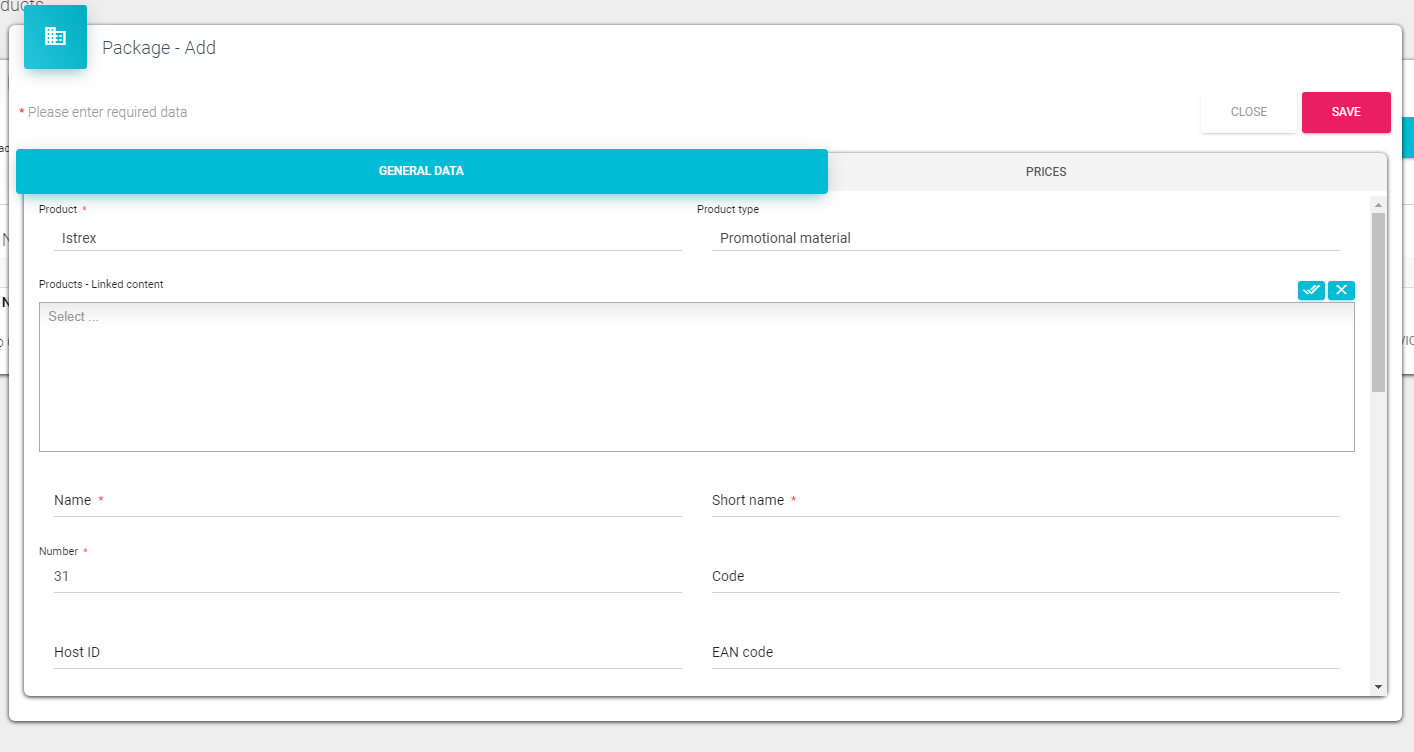Click the Close button
The image size is (1414, 752).
(x=1248, y=112)
